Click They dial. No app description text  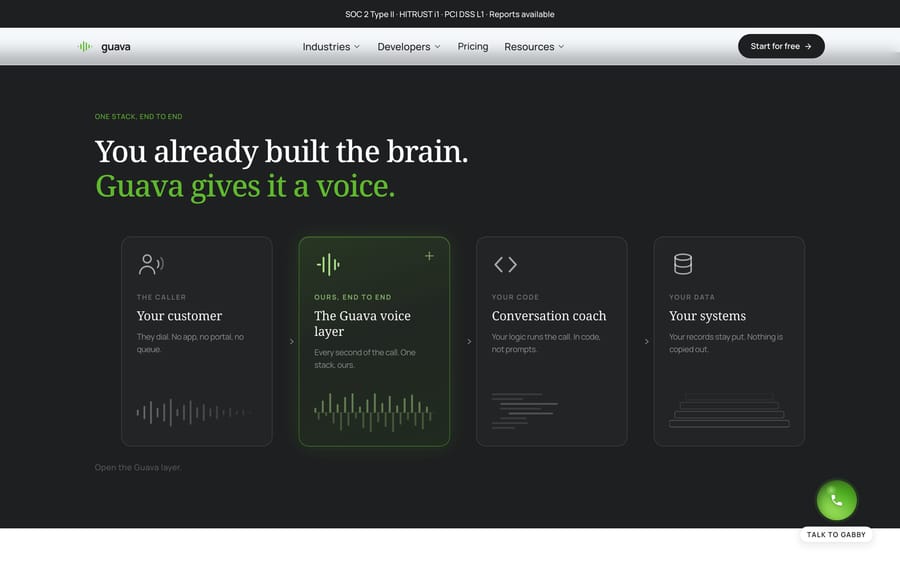pos(190,343)
